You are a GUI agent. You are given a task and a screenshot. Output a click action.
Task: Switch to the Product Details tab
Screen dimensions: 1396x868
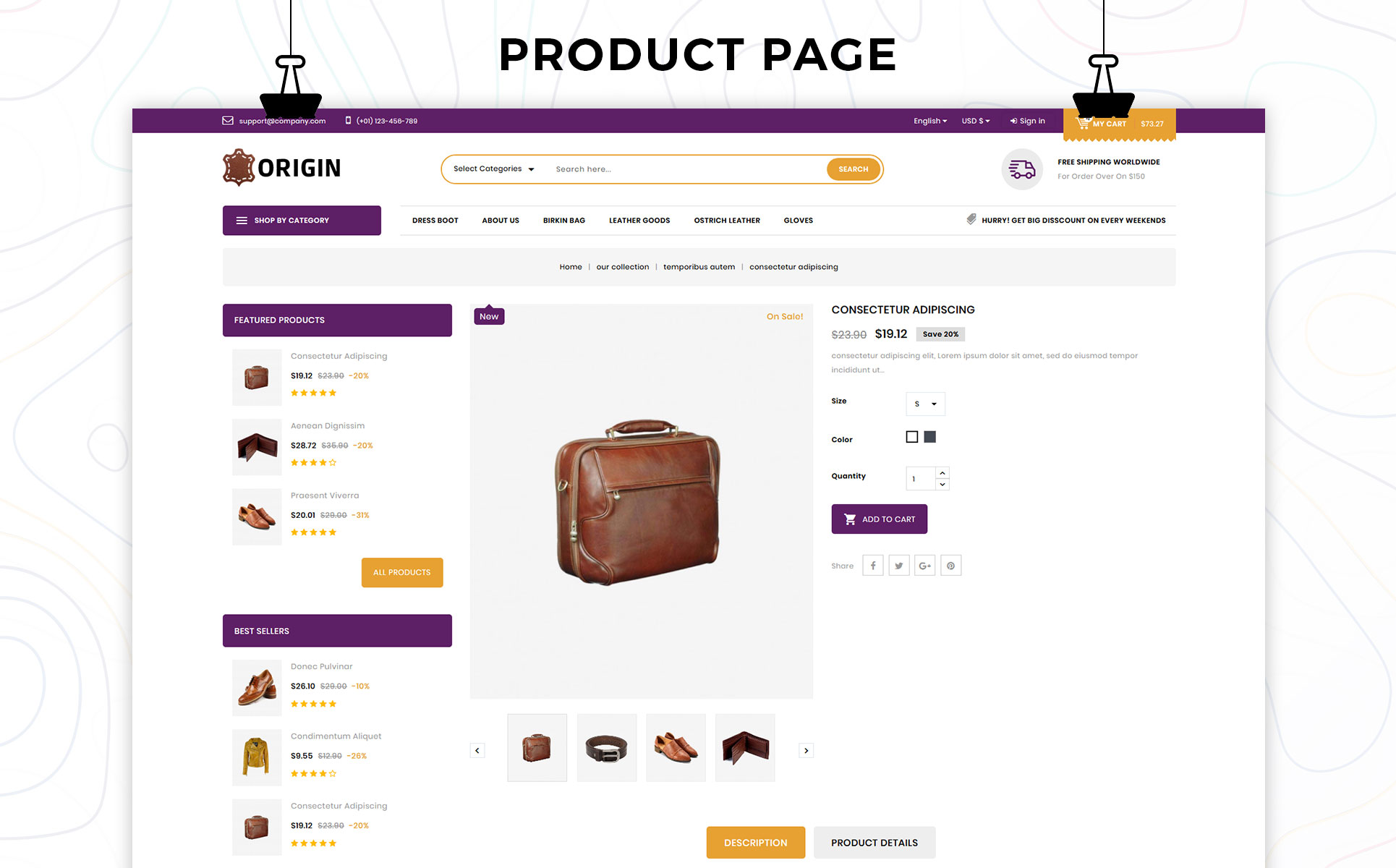(874, 843)
